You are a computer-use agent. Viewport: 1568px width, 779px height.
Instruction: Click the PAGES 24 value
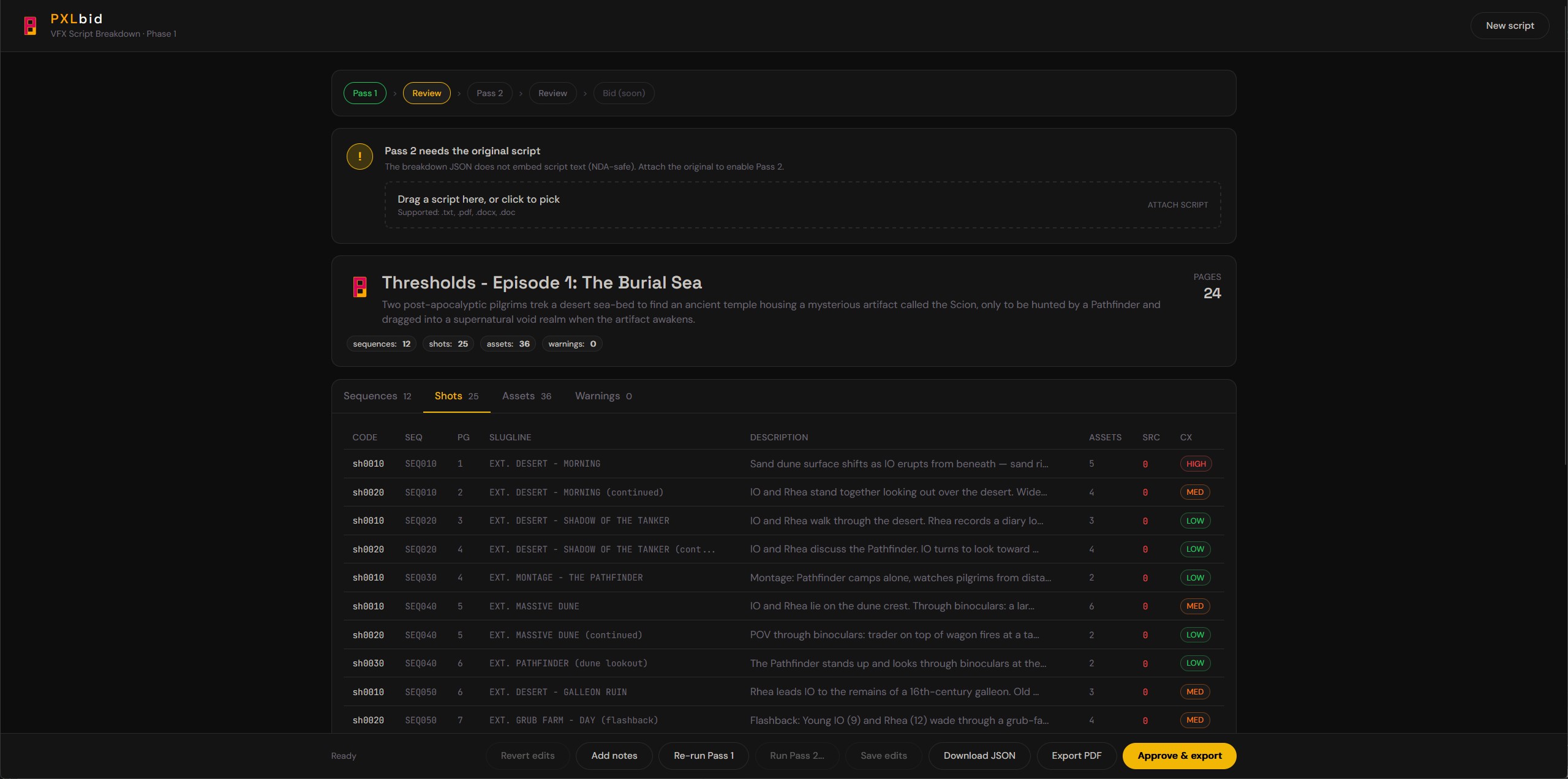pos(1212,293)
